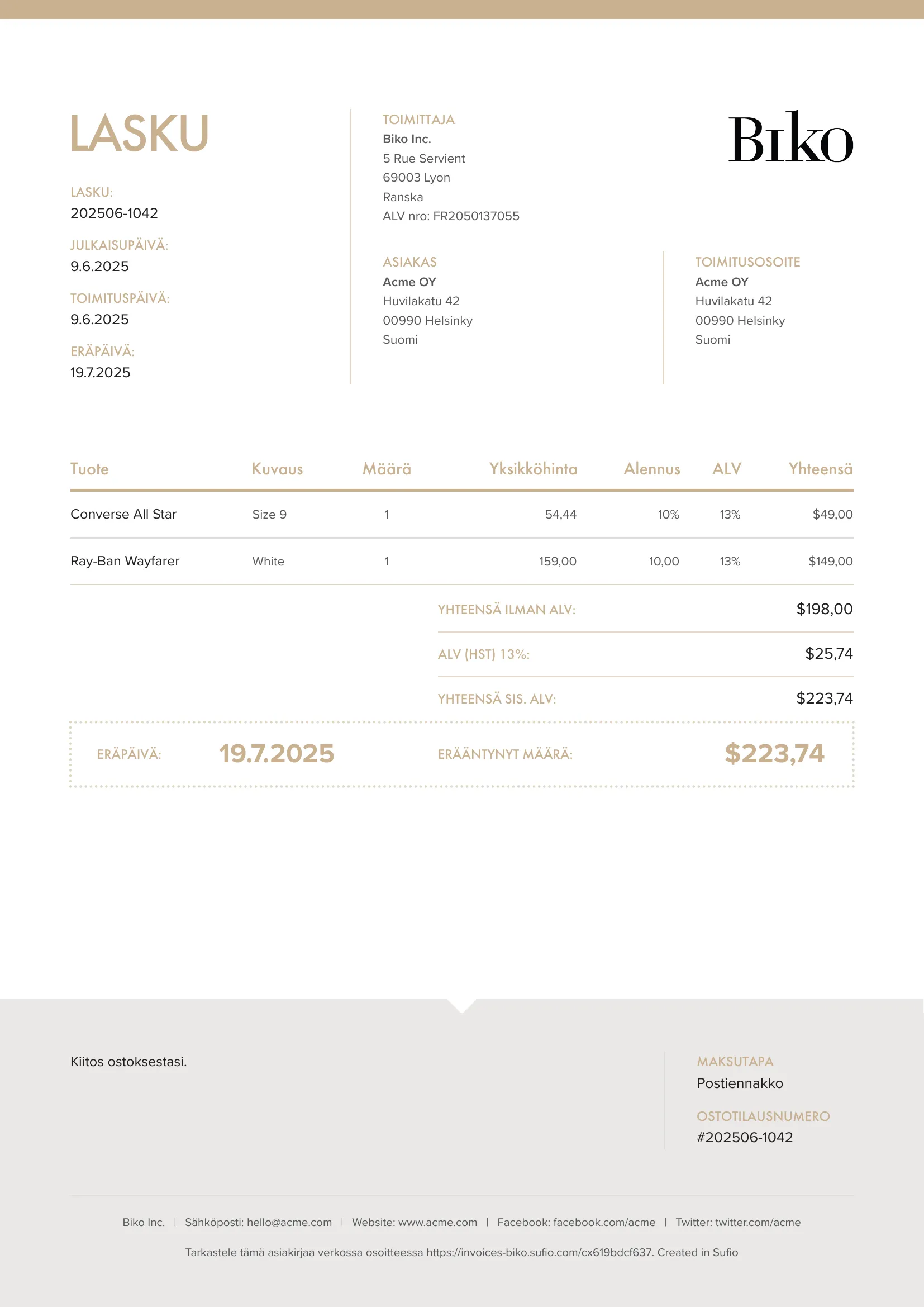Click Kuvaus column header
924x1307 pixels.
coord(277,468)
